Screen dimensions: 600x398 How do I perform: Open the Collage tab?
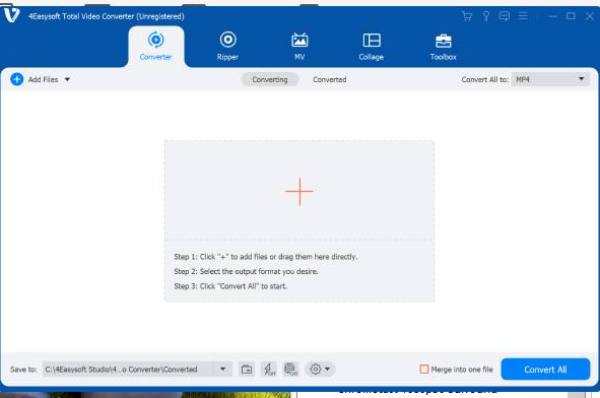coord(371,46)
